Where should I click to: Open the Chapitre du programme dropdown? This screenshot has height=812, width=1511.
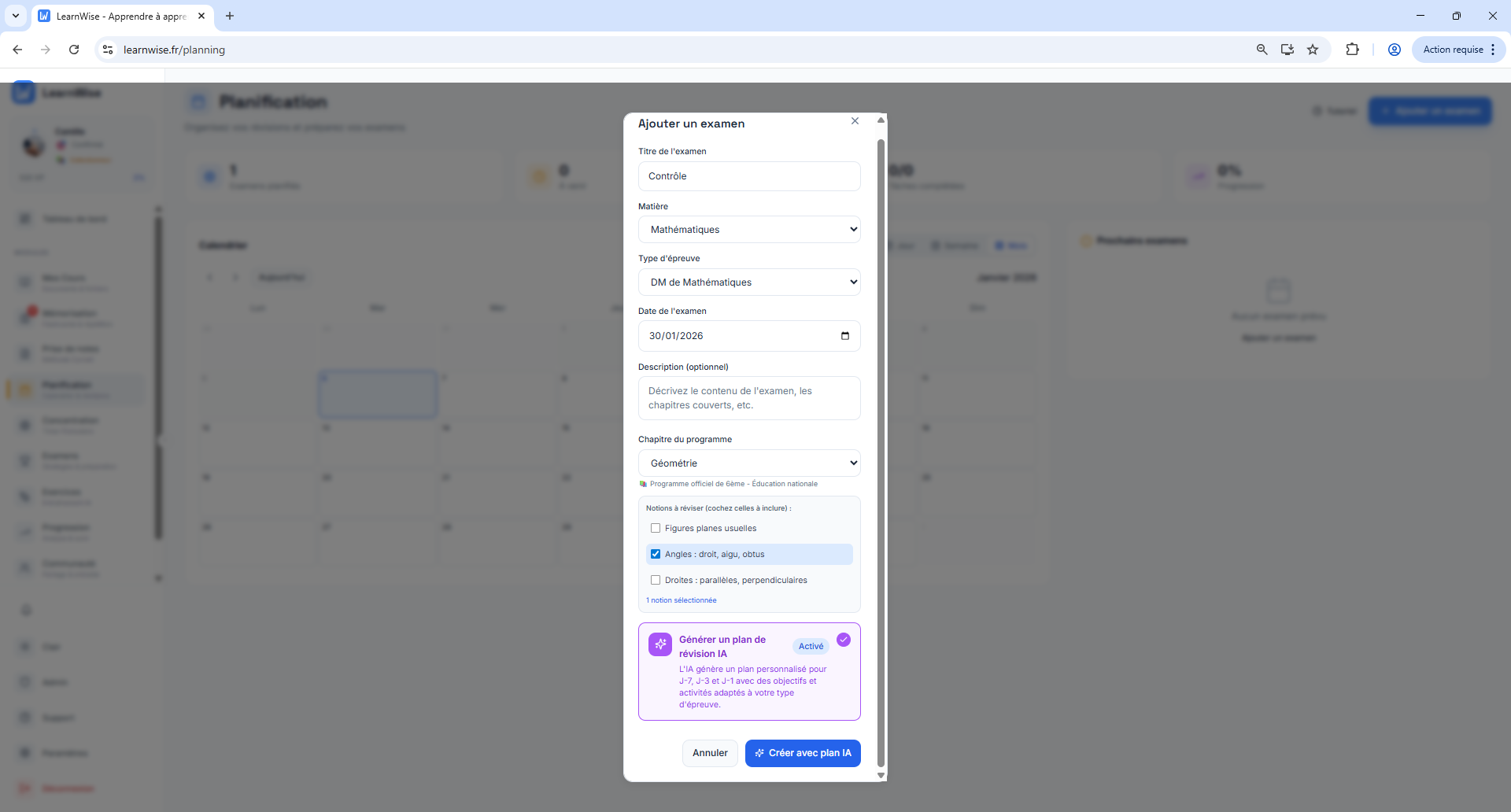[748, 463]
